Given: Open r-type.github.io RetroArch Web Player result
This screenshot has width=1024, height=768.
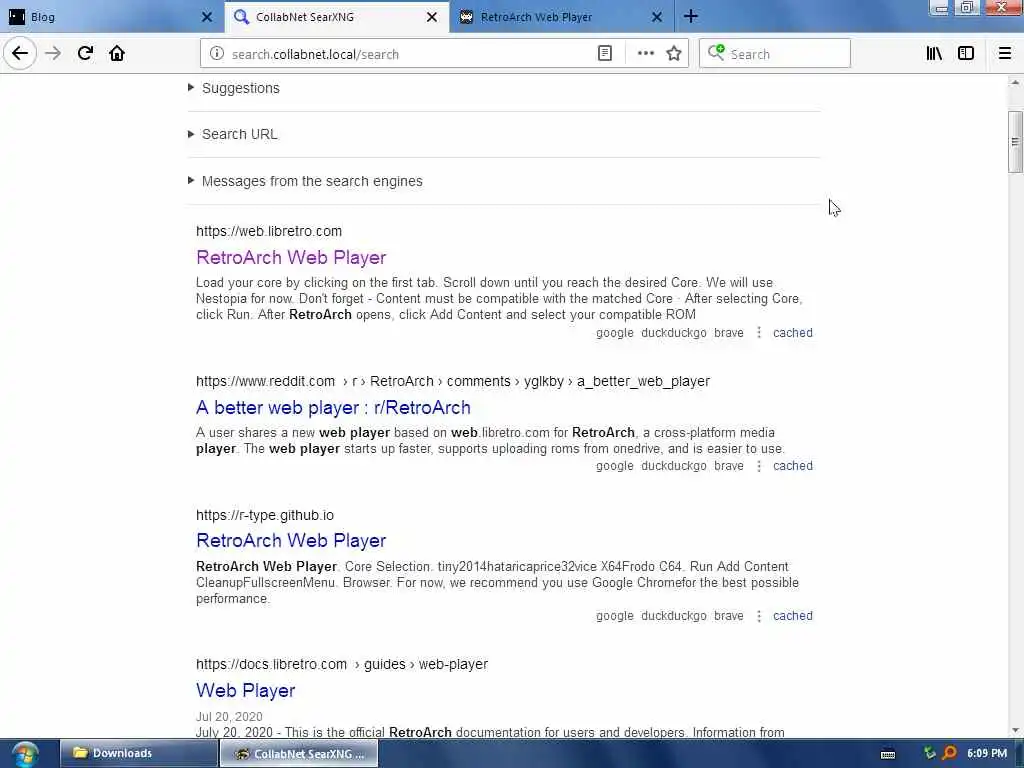Looking at the screenshot, I should point(291,541).
